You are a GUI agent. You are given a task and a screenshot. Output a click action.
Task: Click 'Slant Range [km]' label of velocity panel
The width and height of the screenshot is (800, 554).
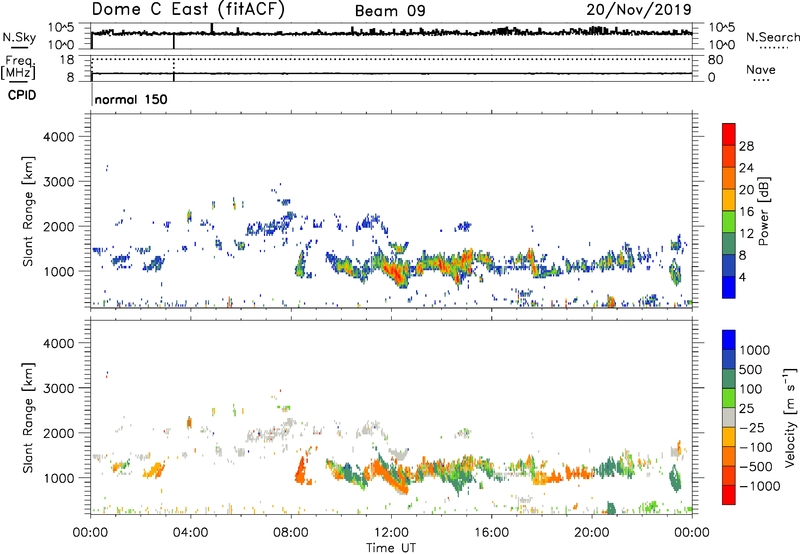(x=28, y=417)
